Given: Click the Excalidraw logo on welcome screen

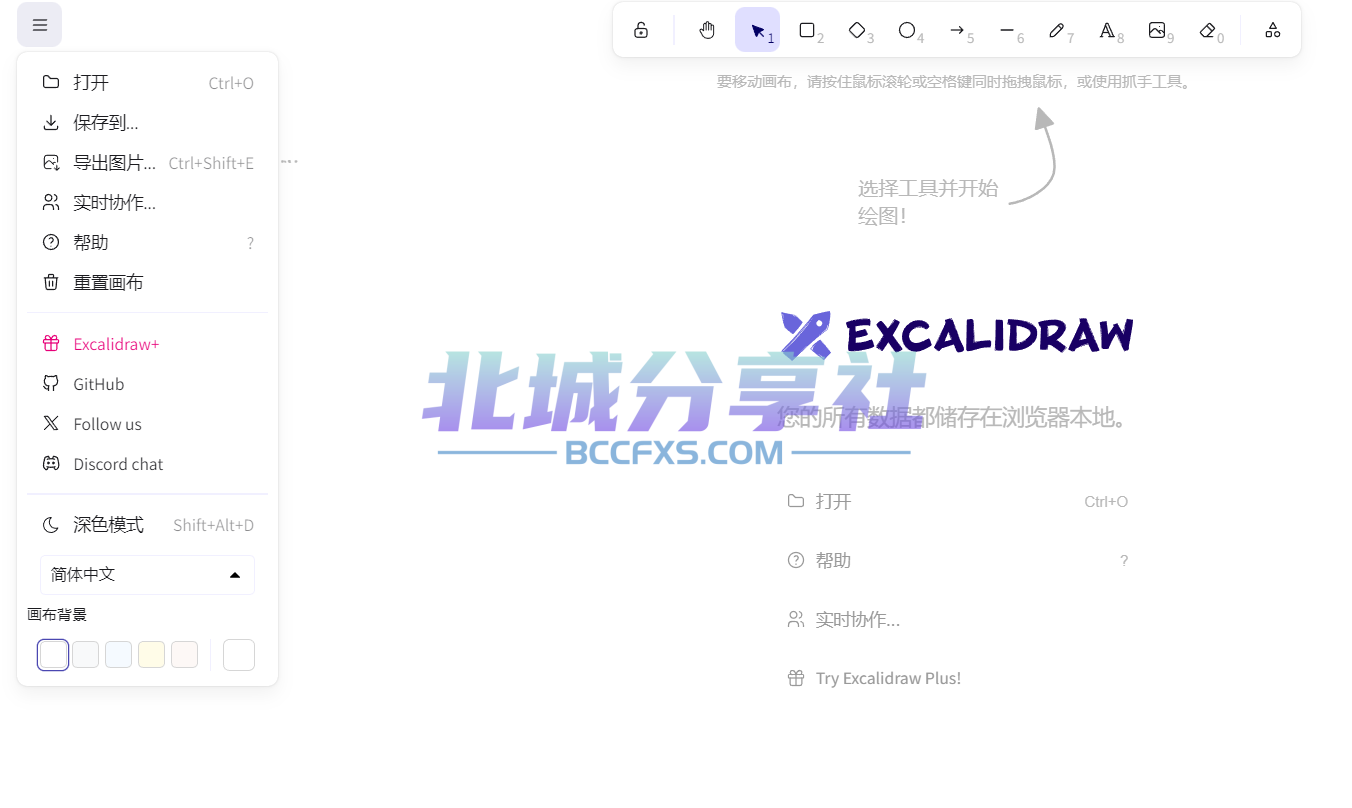Looking at the screenshot, I should pyautogui.click(x=957, y=336).
